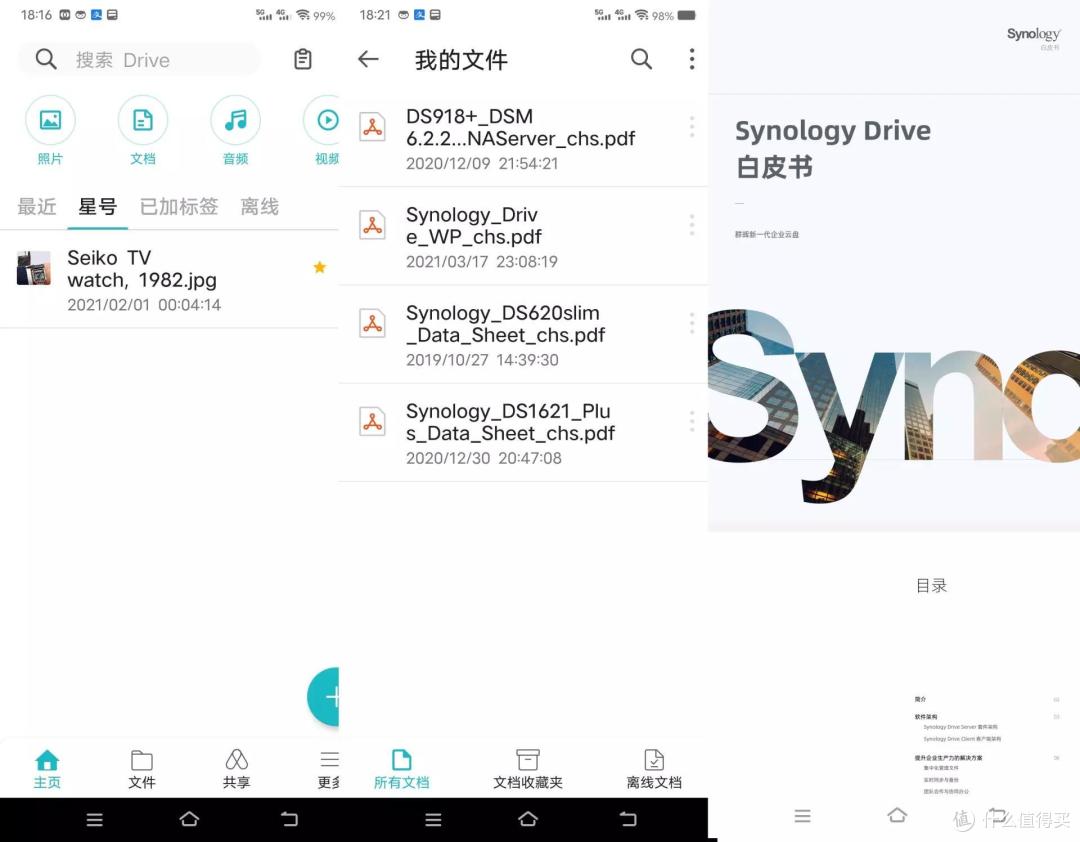This screenshot has height=842, width=1080.
Task: Tap the search magnifier in Drive search bar
Action: [46, 59]
